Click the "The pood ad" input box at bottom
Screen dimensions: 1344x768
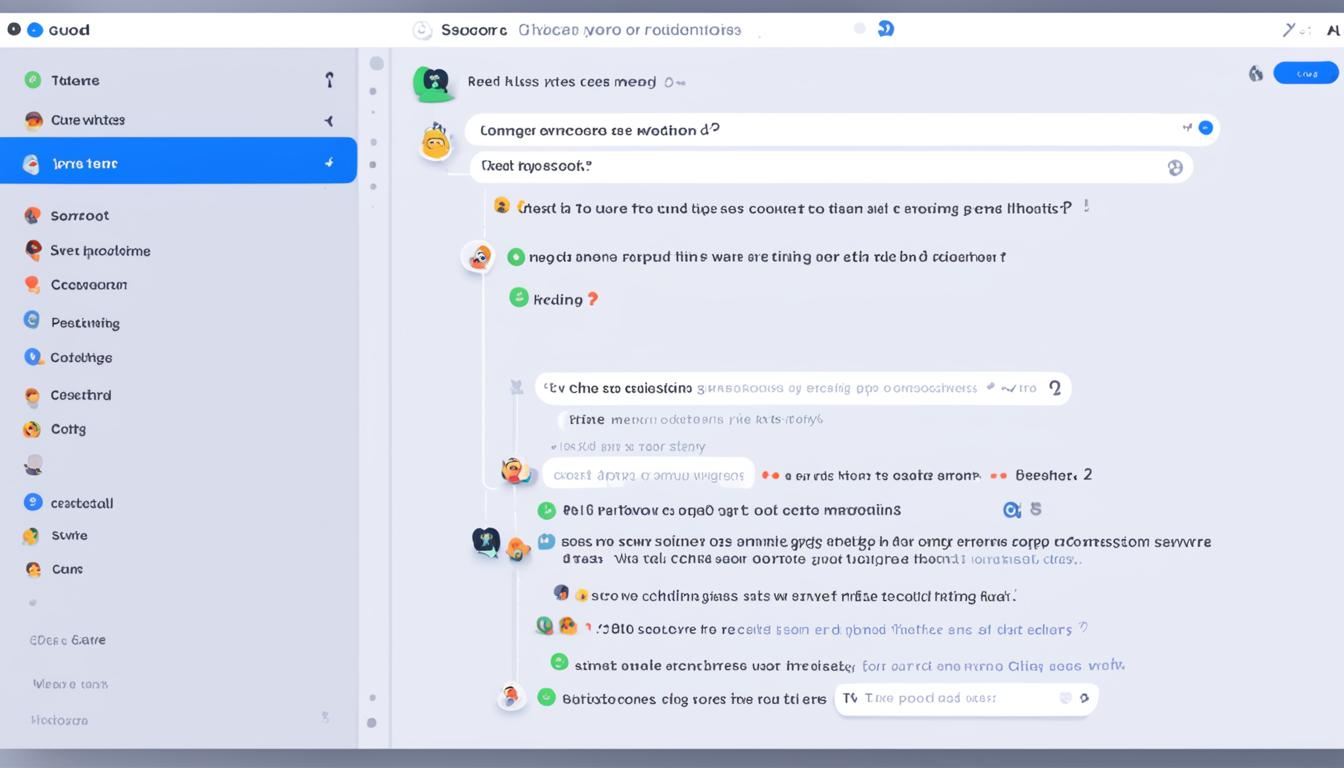click(950, 698)
